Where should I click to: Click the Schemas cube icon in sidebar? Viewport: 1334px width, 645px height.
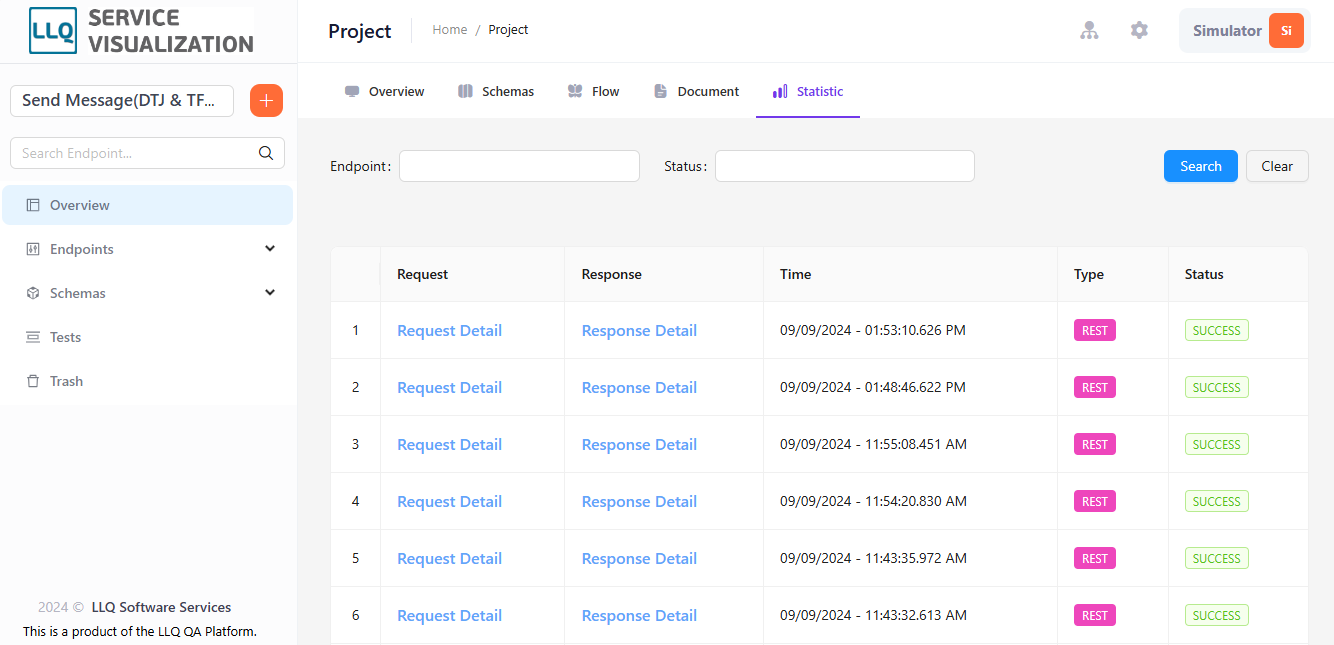(x=33, y=293)
